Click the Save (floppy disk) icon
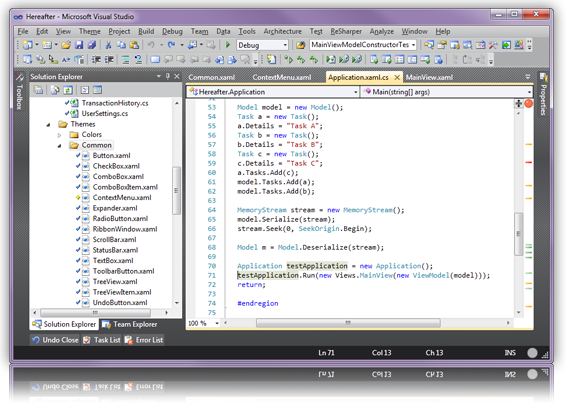 coord(79,45)
